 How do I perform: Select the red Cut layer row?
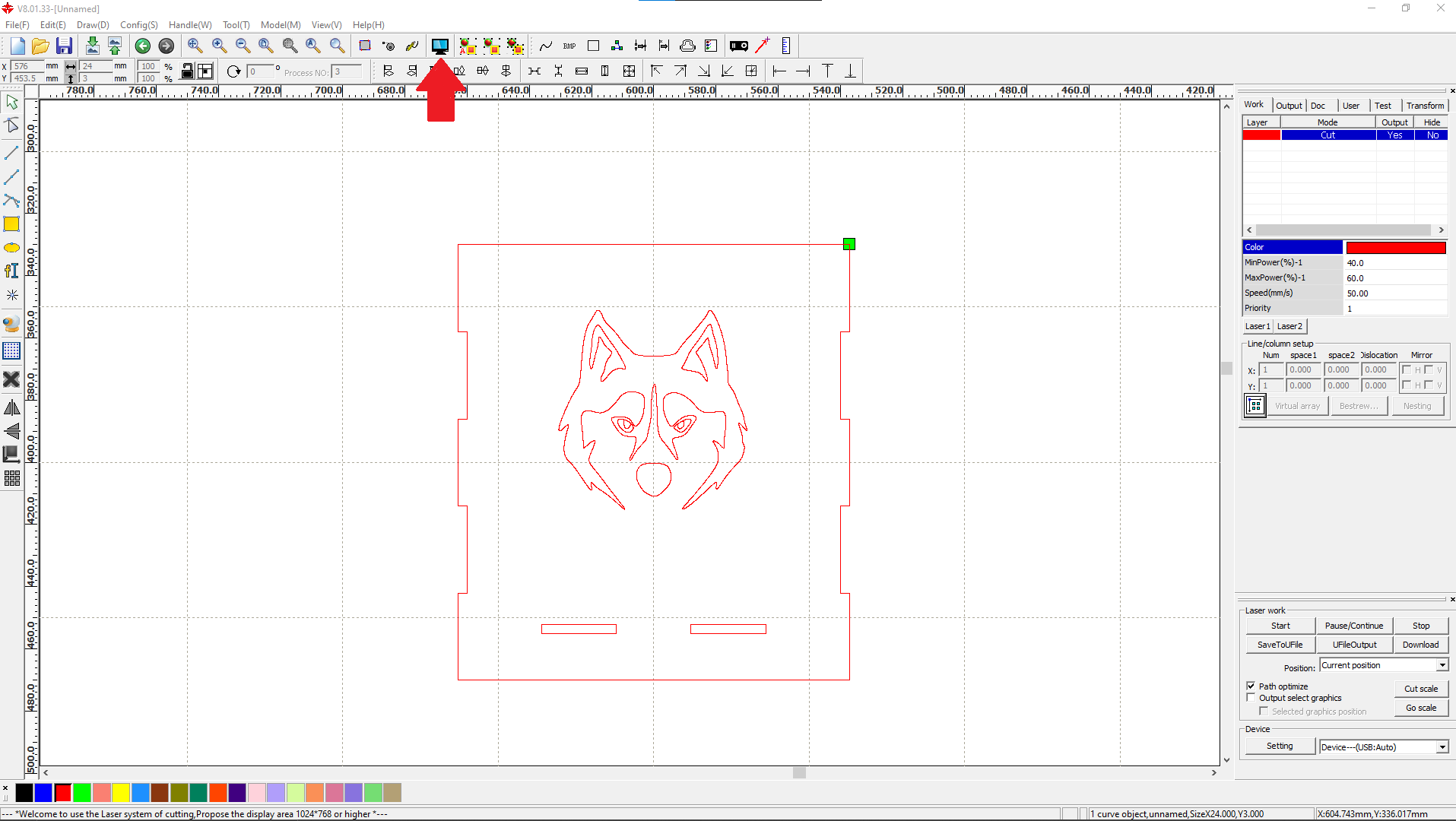[x=1345, y=135]
